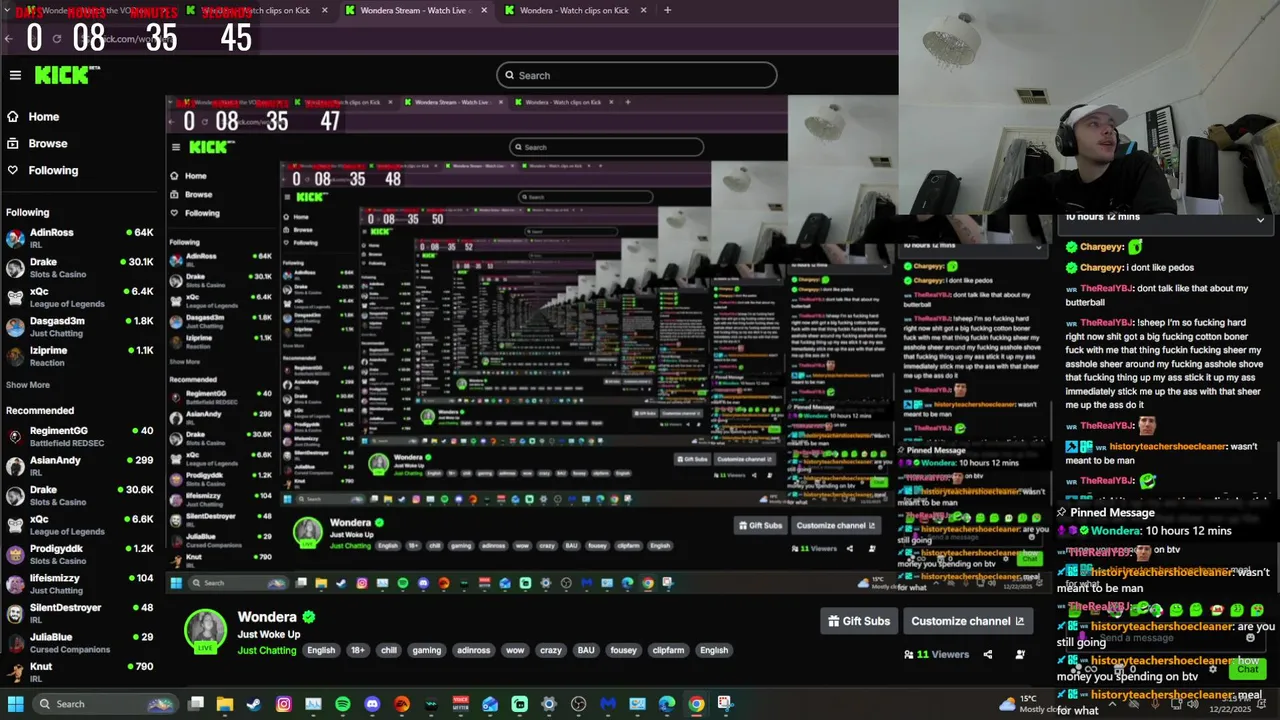1280x720 pixels.
Task: Open OBS Studio from taskbar
Action: click(x=578, y=704)
